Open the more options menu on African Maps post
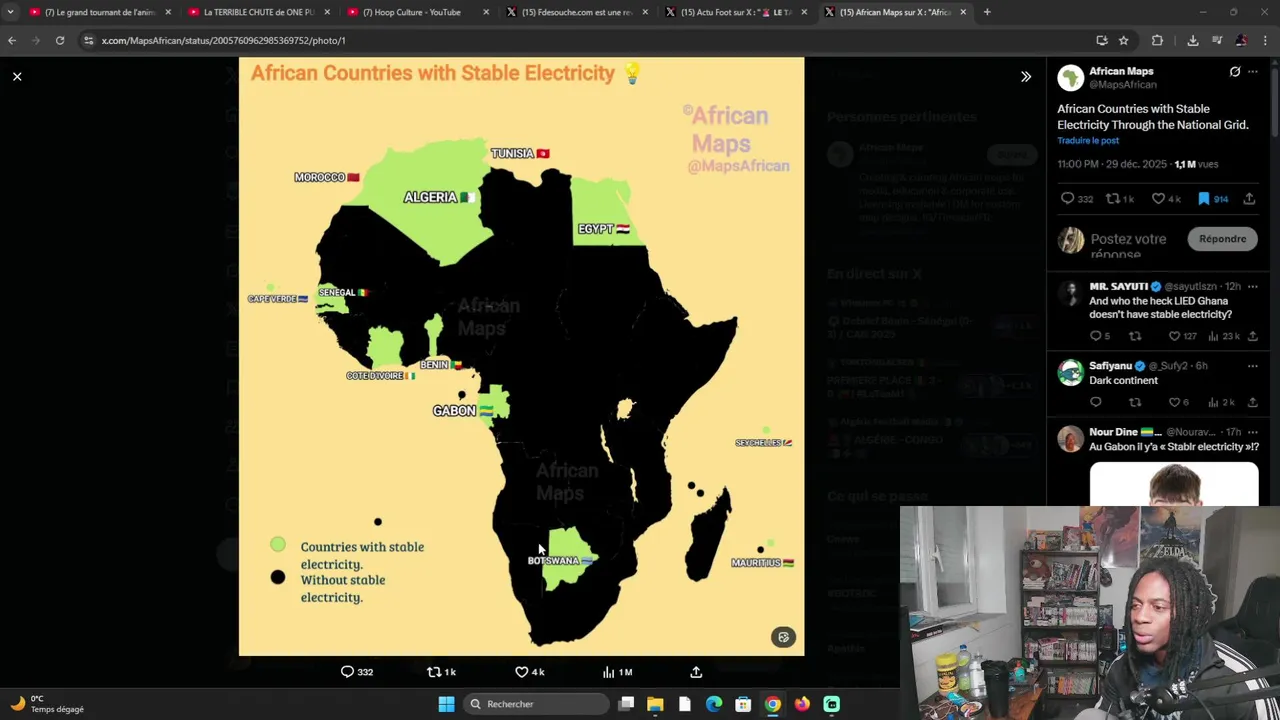The width and height of the screenshot is (1280, 720). 1253,72
